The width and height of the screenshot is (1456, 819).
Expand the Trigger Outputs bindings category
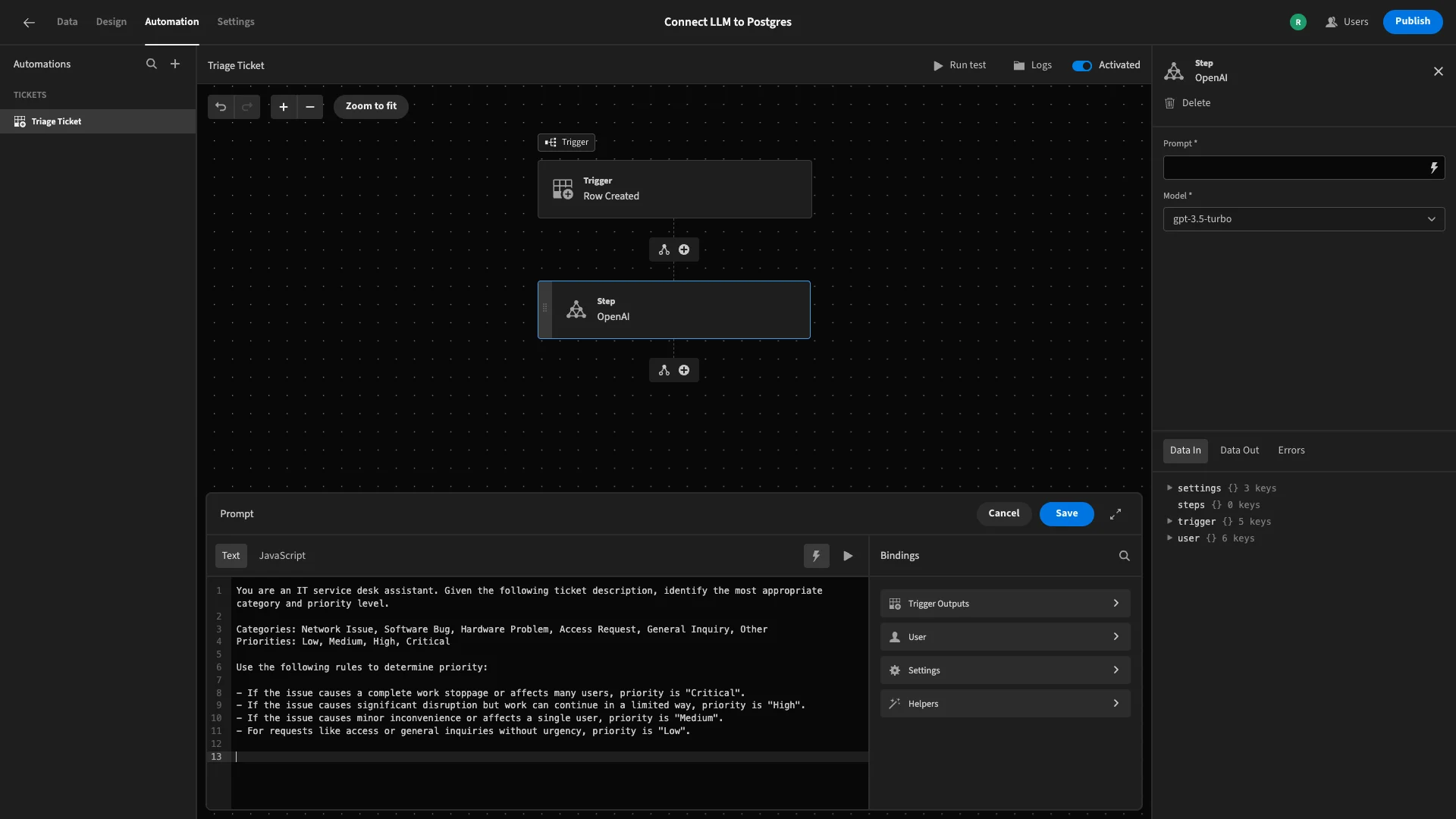[1006, 604]
